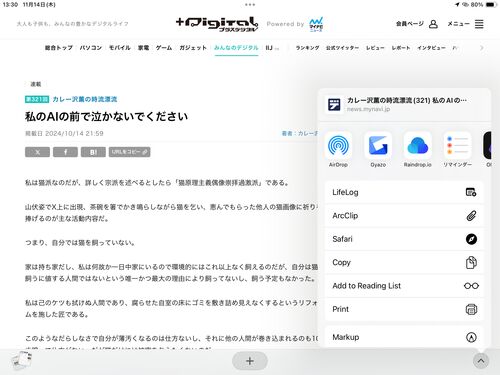
Task: Choose the ArcClip action
Action: pyautogui.click(x=404, y=216)
